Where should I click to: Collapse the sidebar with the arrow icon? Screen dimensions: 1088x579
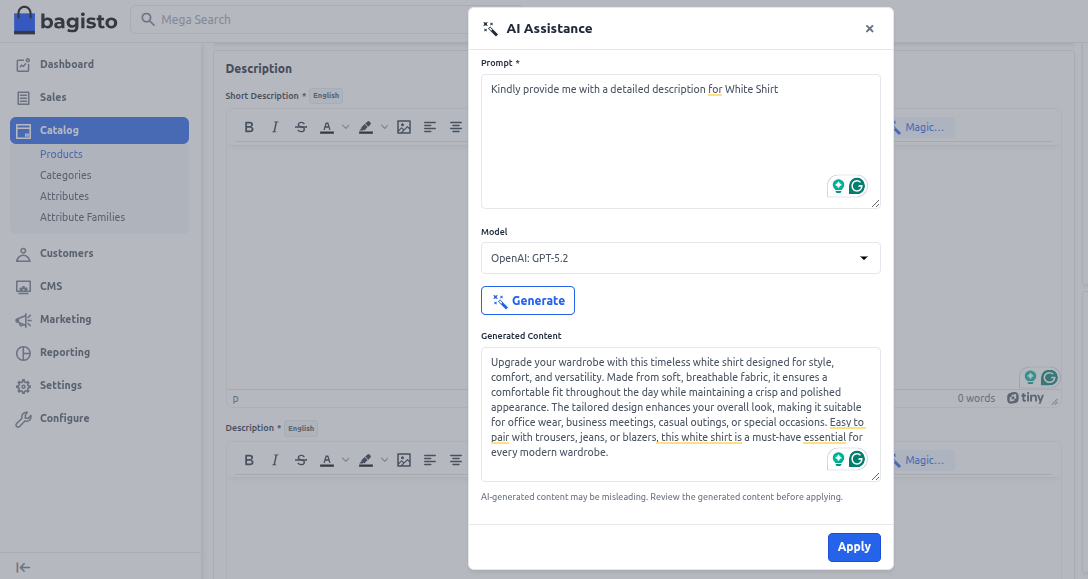23,567
